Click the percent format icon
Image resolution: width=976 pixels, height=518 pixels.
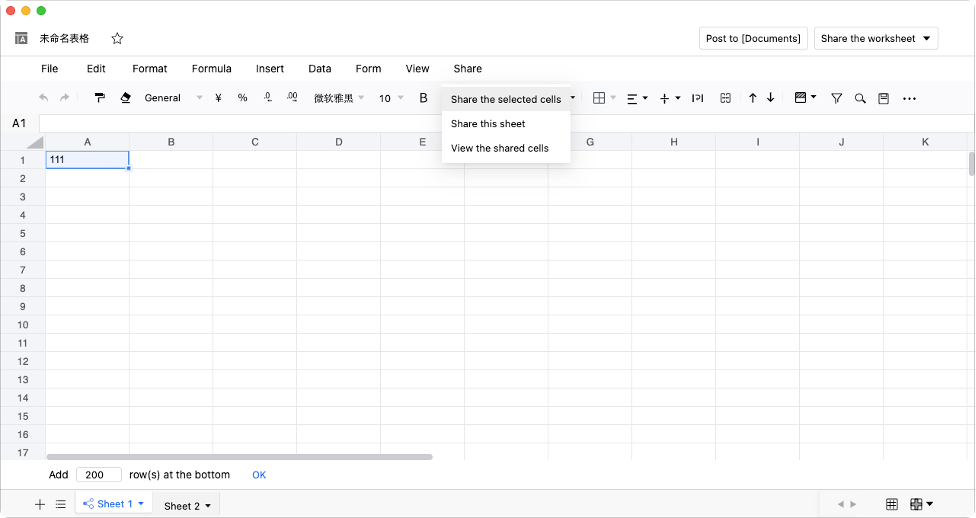(242, 98)
